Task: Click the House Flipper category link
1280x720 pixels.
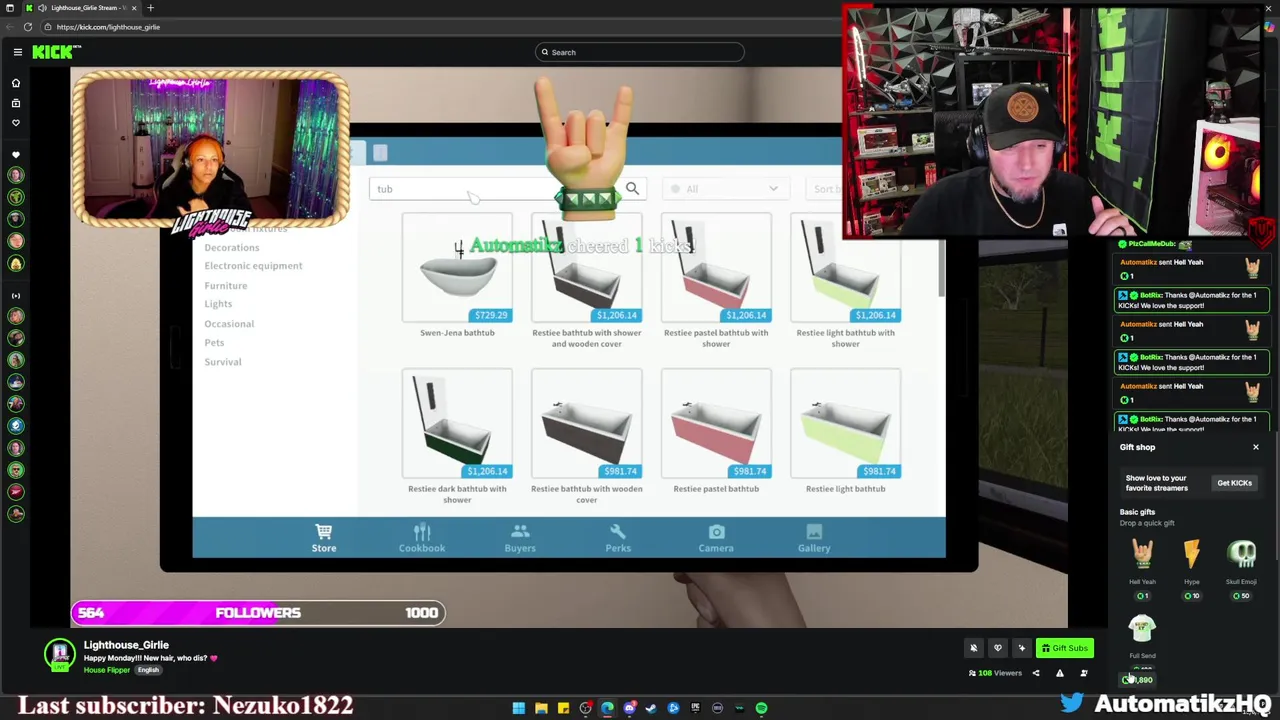Action: click(x=107, y=670)
